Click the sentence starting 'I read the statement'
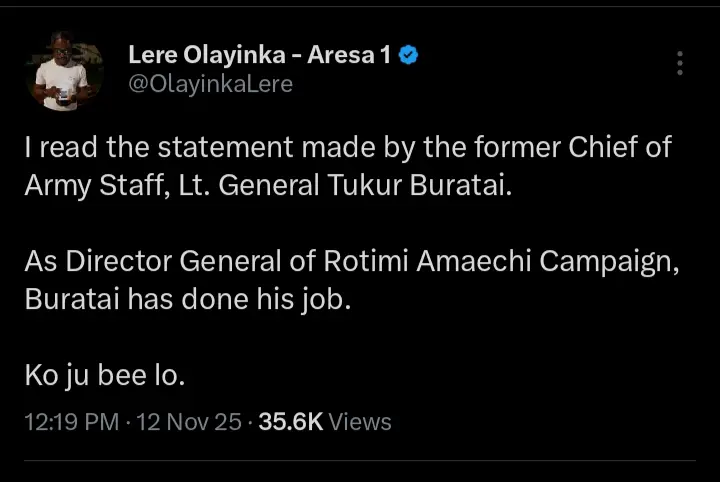 (200, 147)
